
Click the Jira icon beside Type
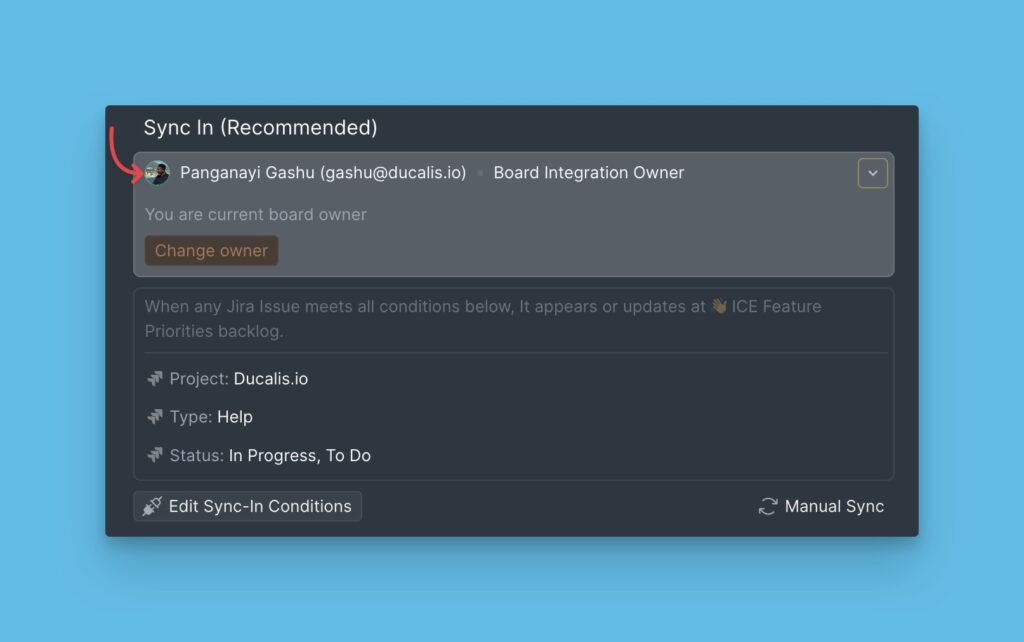155,417
